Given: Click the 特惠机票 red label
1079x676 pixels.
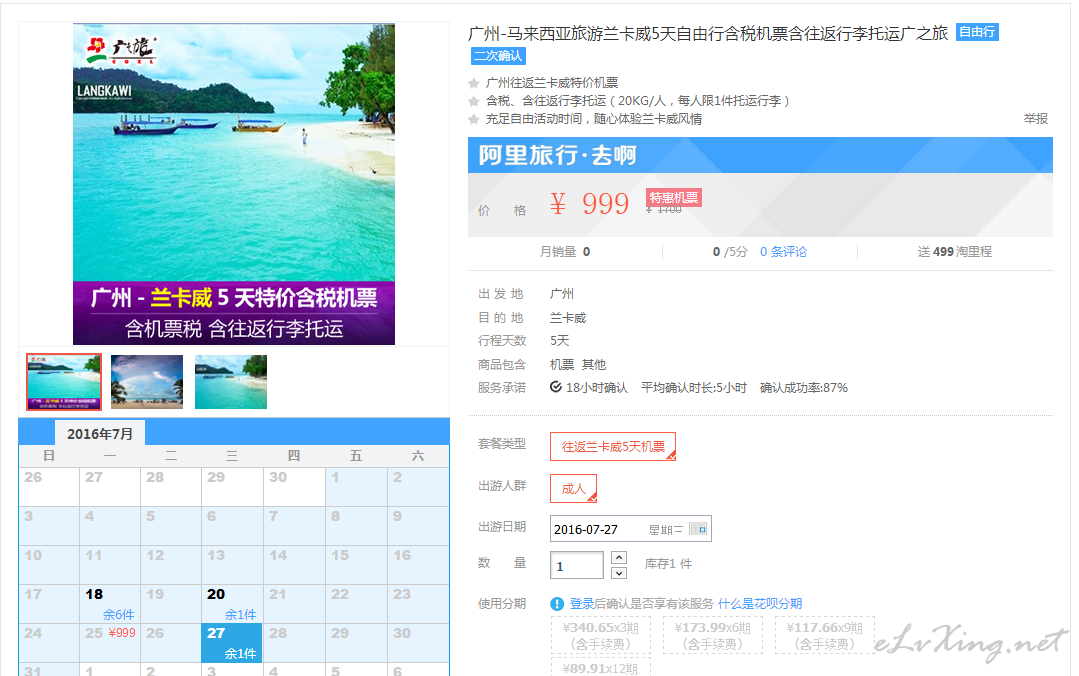Looking at the screenshot, I should [x=674, y=198].
